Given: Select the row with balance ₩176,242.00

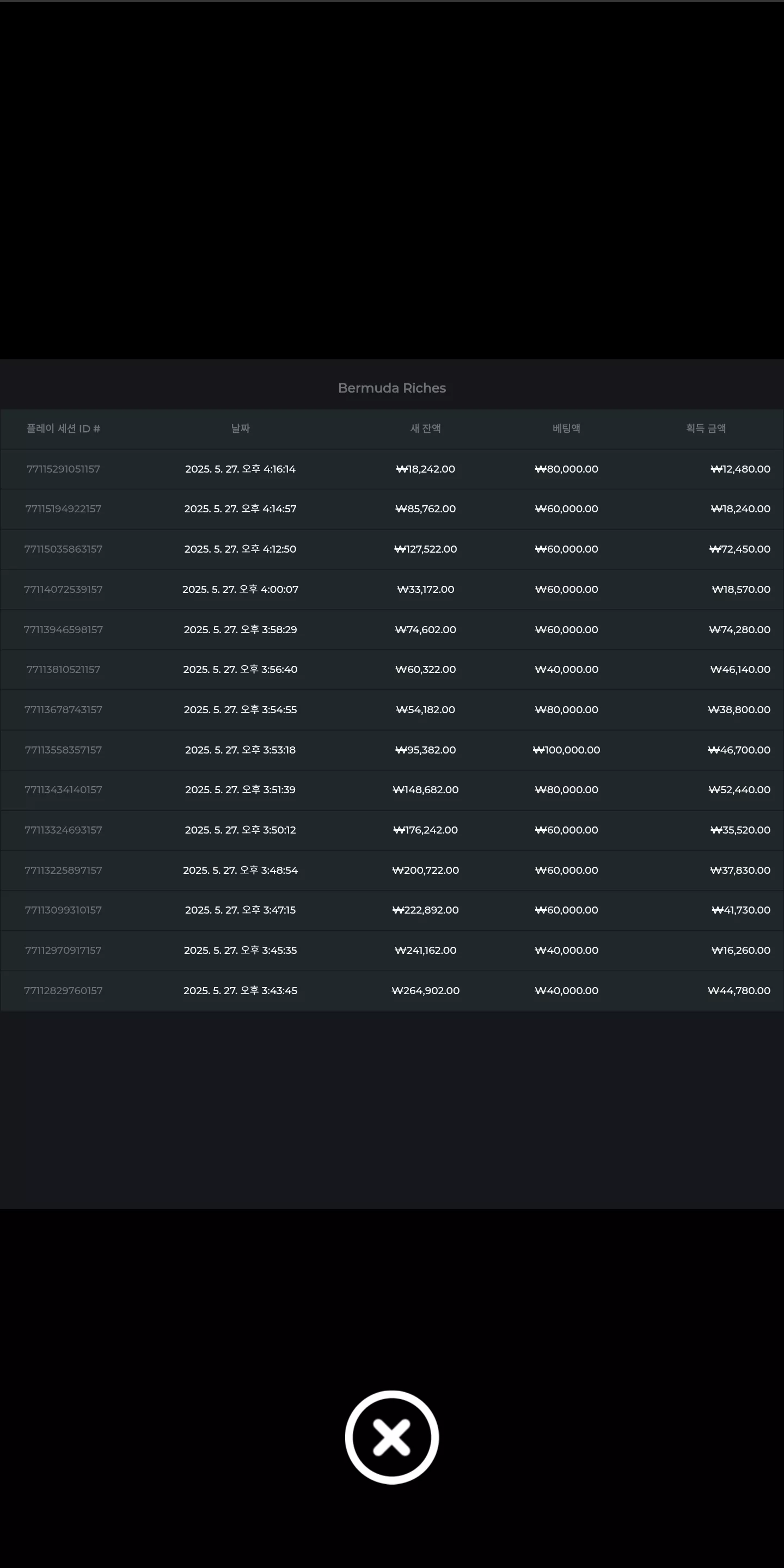Looking at the screenshot, I should [392, 830].
